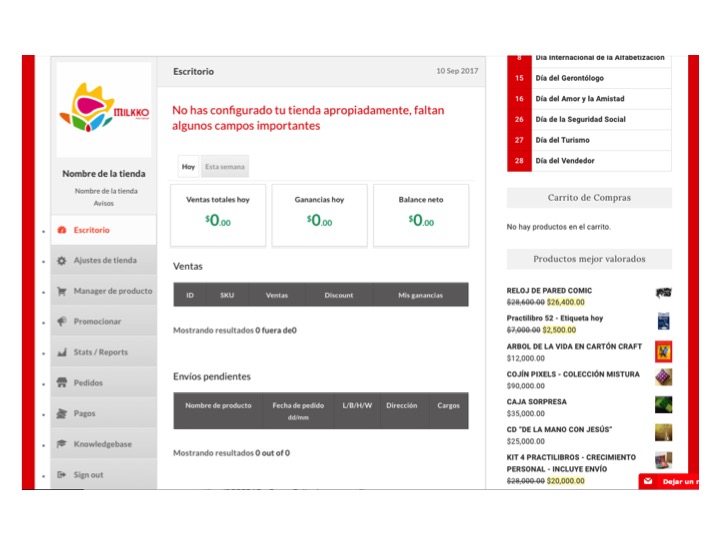Screen dimensions: 720x540
Task: Click the money icon beside Pagos
Action: 62,413
